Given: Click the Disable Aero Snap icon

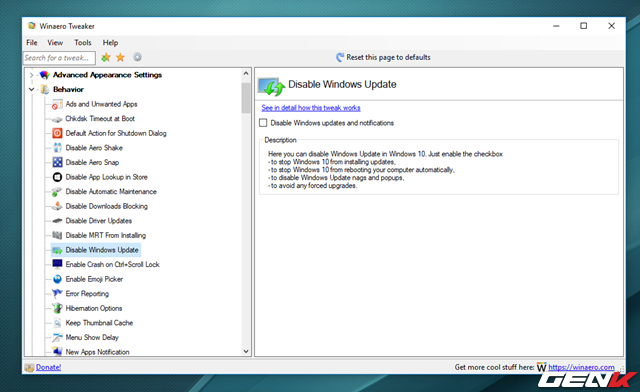Looking at the screenshot, I should pyautogui.click(x=57, y=163).
